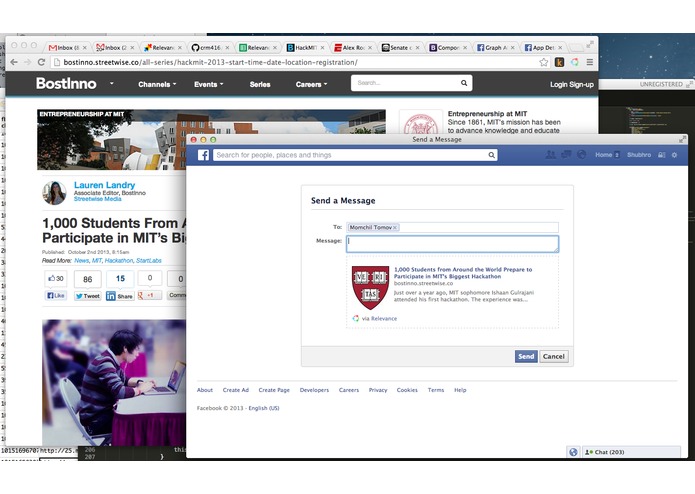Switch to the GitHub crm416 tab
The width and height of the screenshot is (695, 494).
[x=209, y=47]
